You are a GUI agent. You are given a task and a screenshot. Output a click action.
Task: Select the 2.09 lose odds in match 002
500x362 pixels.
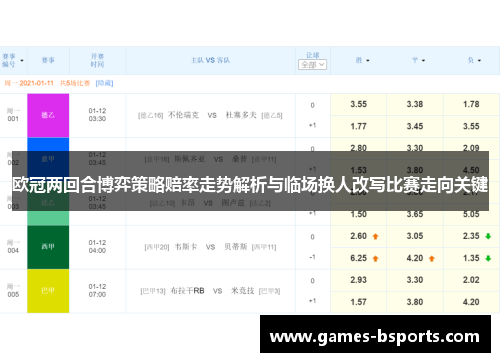(471, 148)
